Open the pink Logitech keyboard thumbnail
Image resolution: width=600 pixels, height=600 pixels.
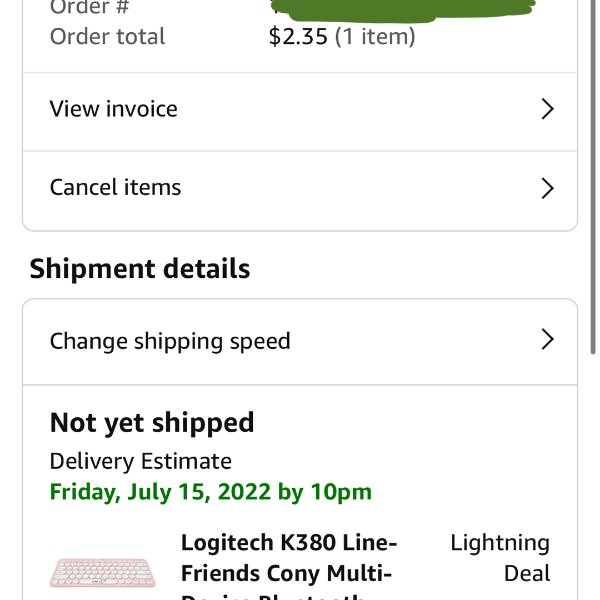click(103, 572)
